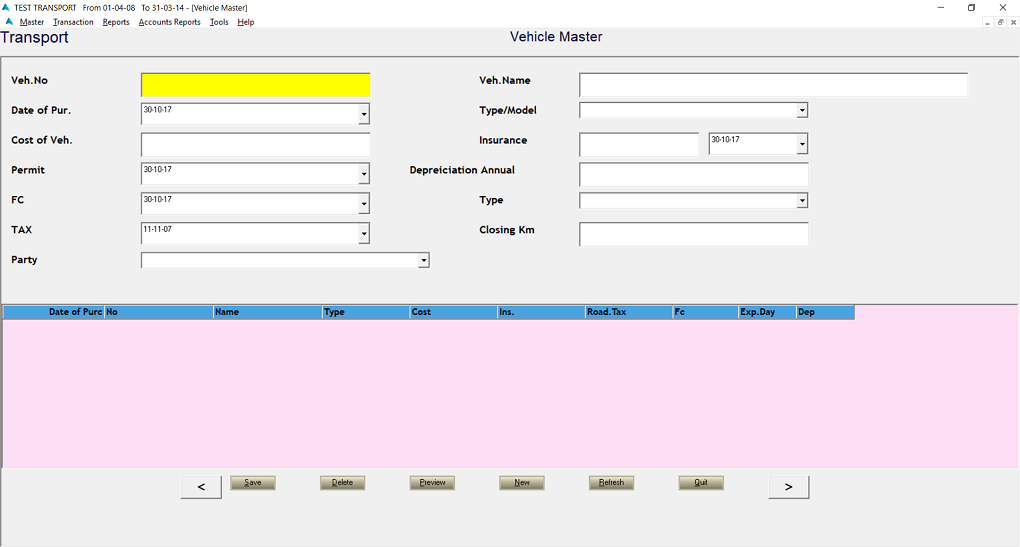Open the Transaction menu
Screen dimensions: 1020x547
click(x=73, y=22)
